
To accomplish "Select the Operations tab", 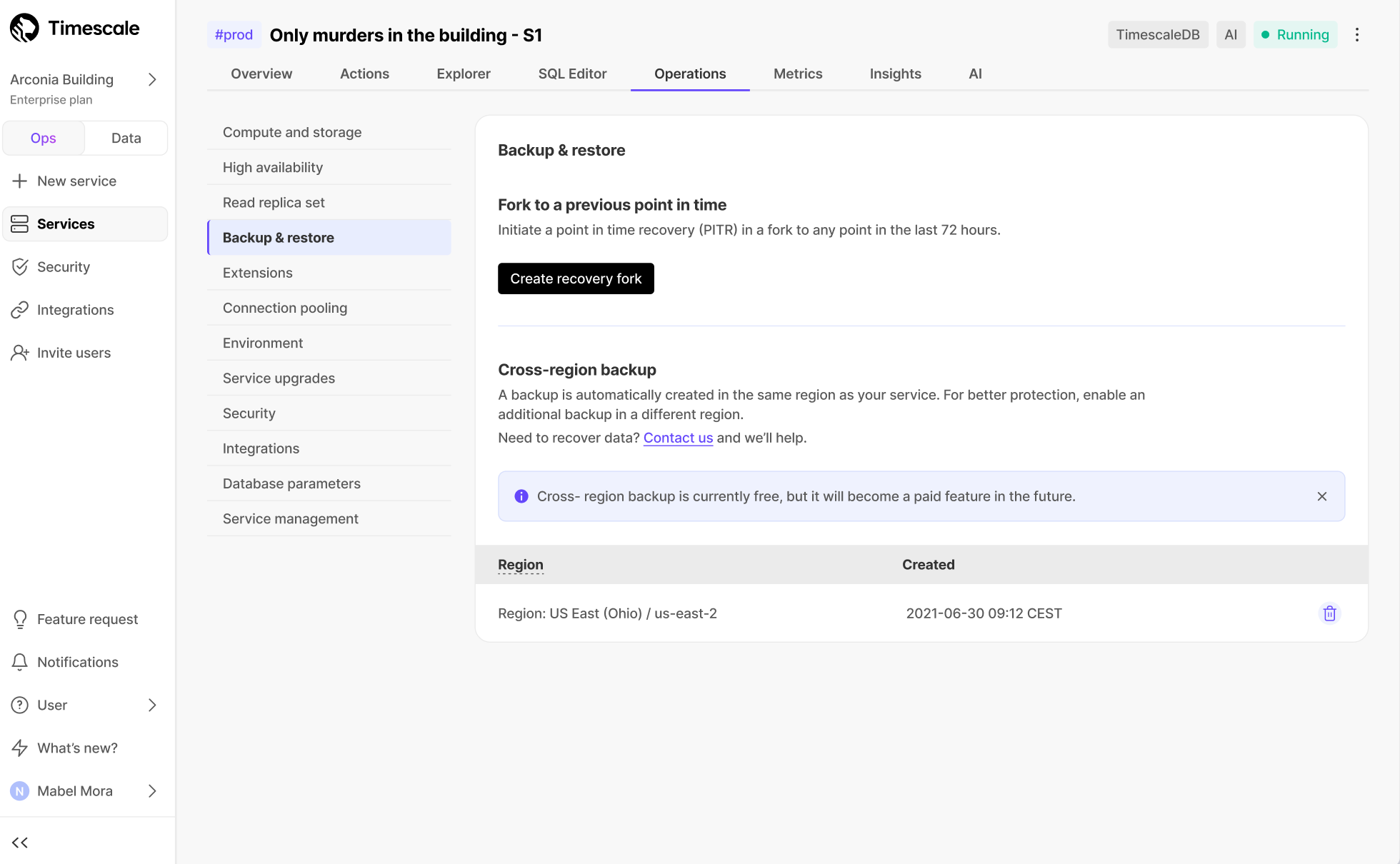I will [x=690, y=74].
